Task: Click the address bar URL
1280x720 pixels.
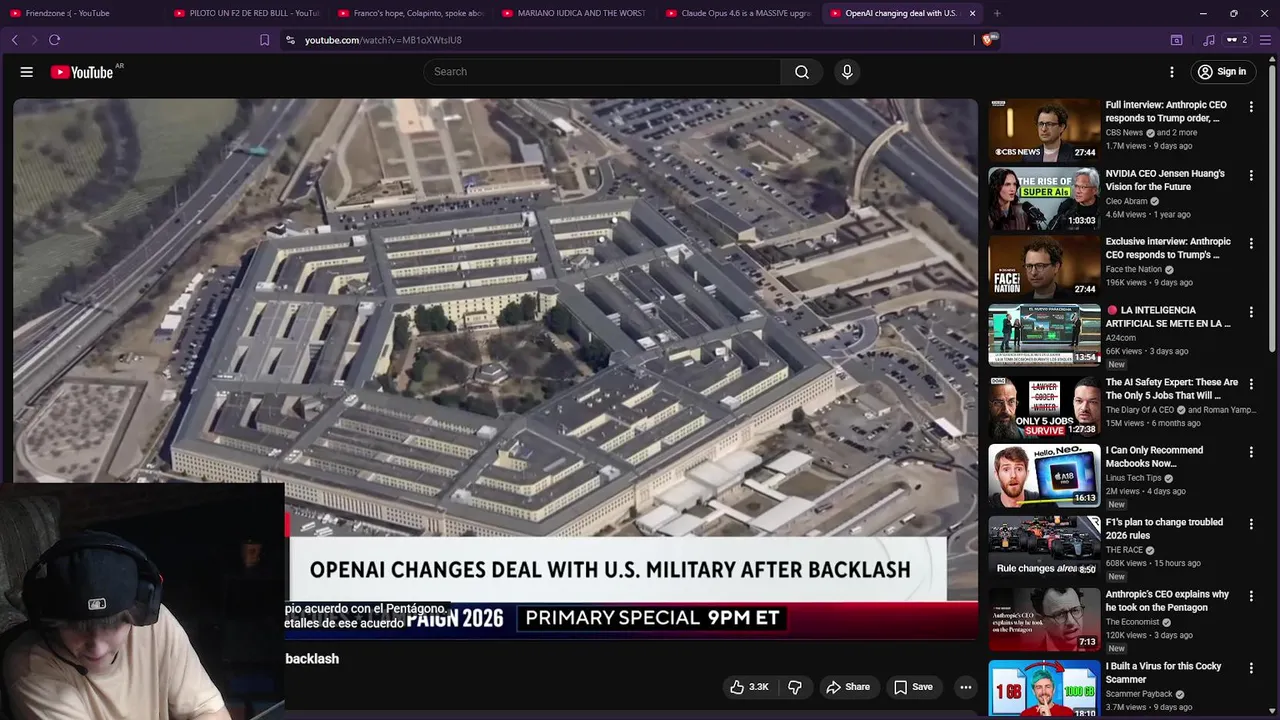Action: pyautogui.click(x=383, y=40)
